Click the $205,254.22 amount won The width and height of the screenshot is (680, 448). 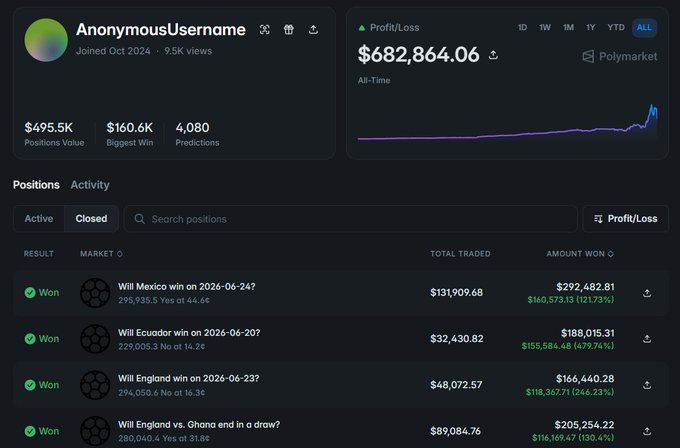click(584, 425)
